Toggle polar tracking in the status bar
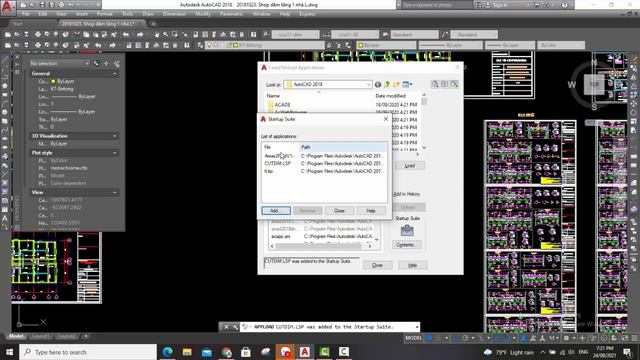The image size is (640, 360). pyautogui.click(x=466, y=338)
